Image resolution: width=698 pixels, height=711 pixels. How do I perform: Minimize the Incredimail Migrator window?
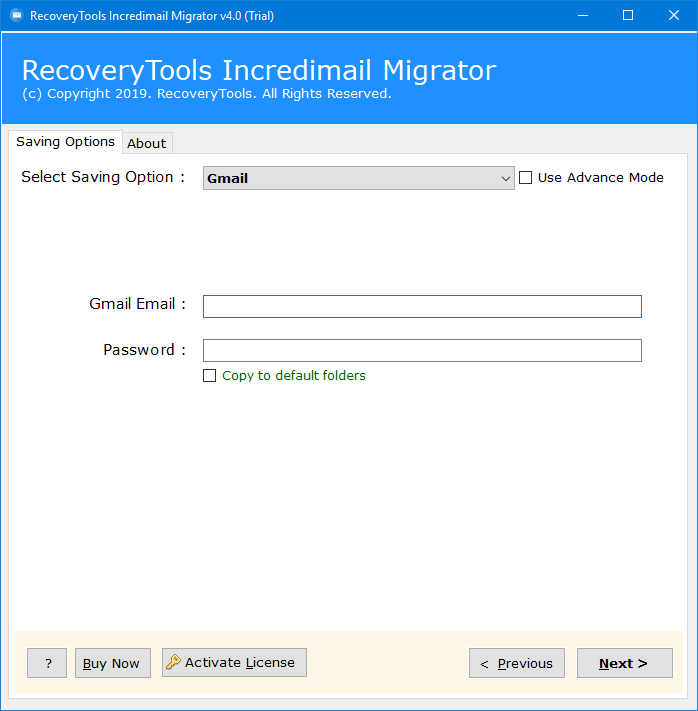[583, 15]
